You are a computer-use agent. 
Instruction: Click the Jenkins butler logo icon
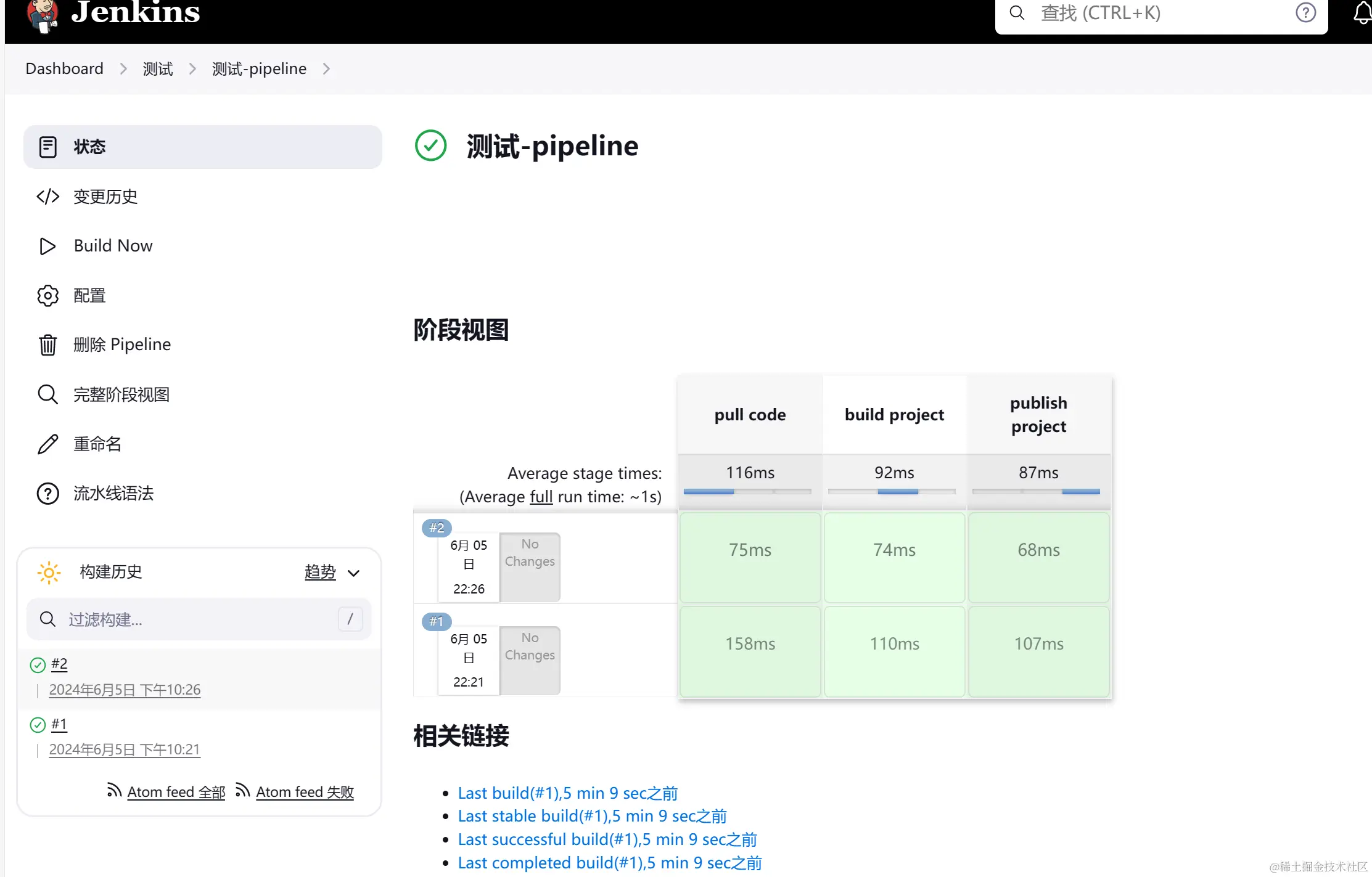[42, 15]
